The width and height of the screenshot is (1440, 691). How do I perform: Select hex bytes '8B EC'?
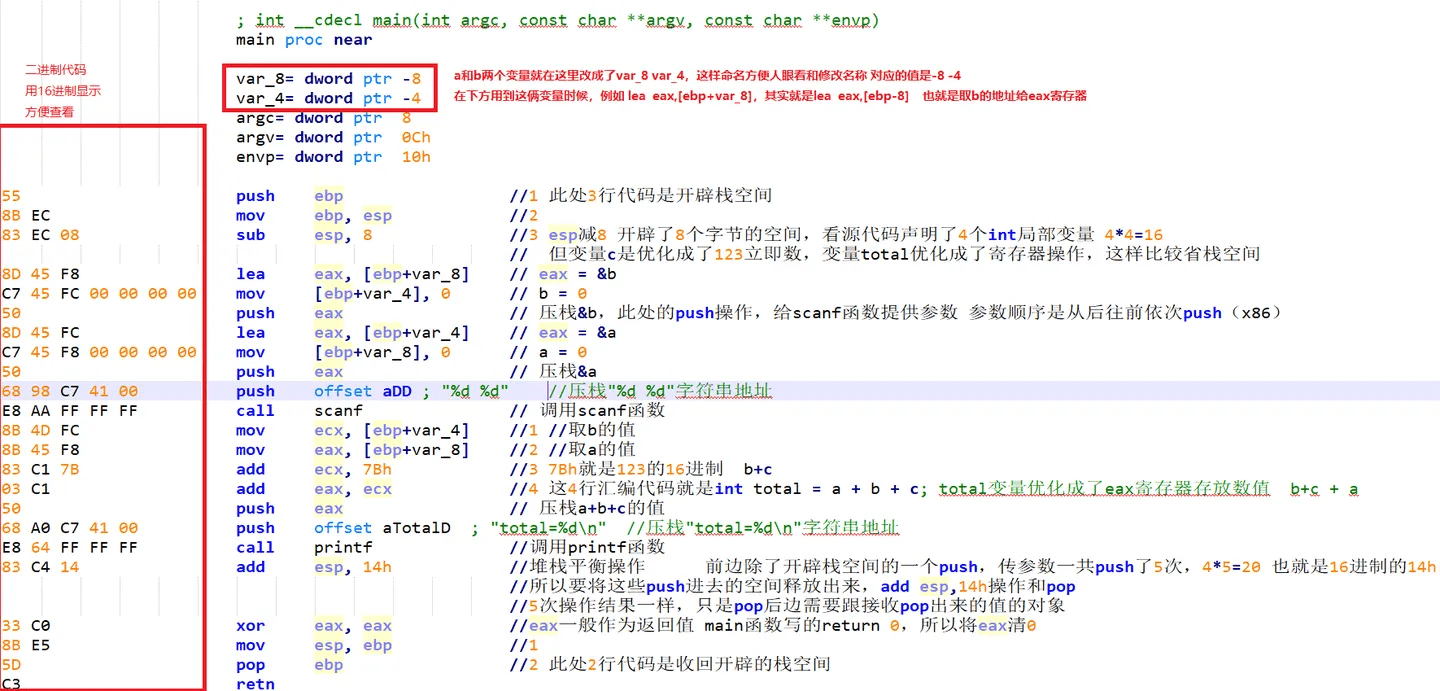26,216
